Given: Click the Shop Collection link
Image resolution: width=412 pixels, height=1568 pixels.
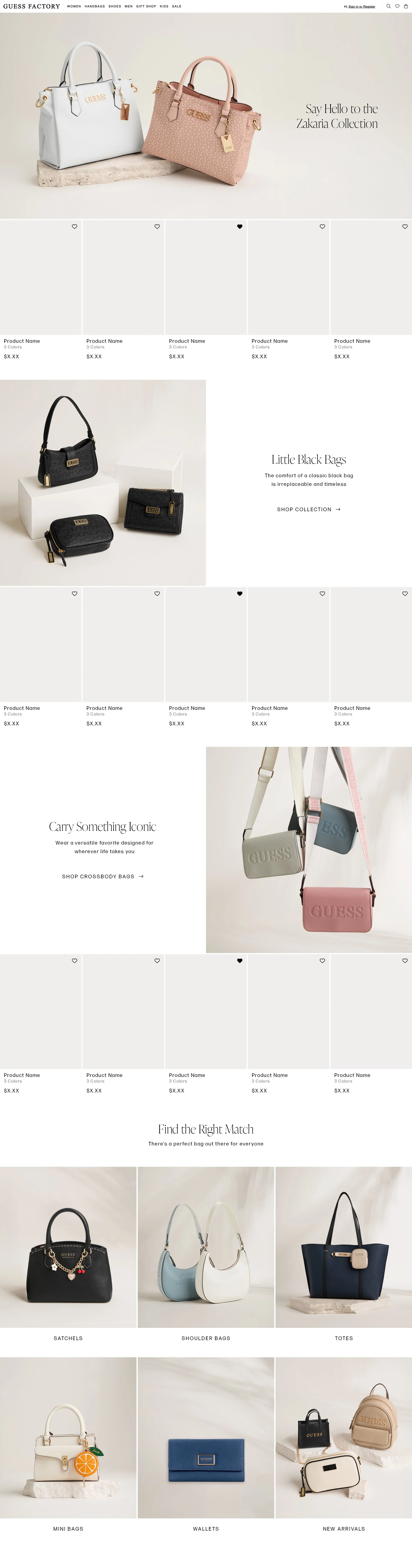Looking at the screenshot, I should pos(304,509).
